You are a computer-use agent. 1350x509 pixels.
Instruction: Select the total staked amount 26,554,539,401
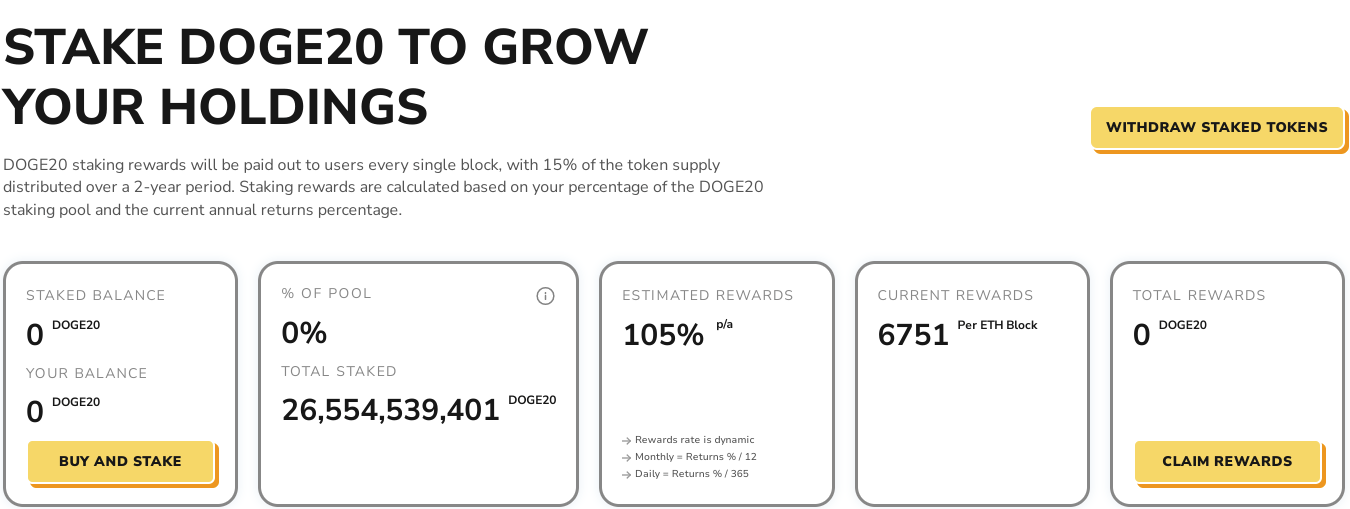pyautogui.click(x=391, y=410)
